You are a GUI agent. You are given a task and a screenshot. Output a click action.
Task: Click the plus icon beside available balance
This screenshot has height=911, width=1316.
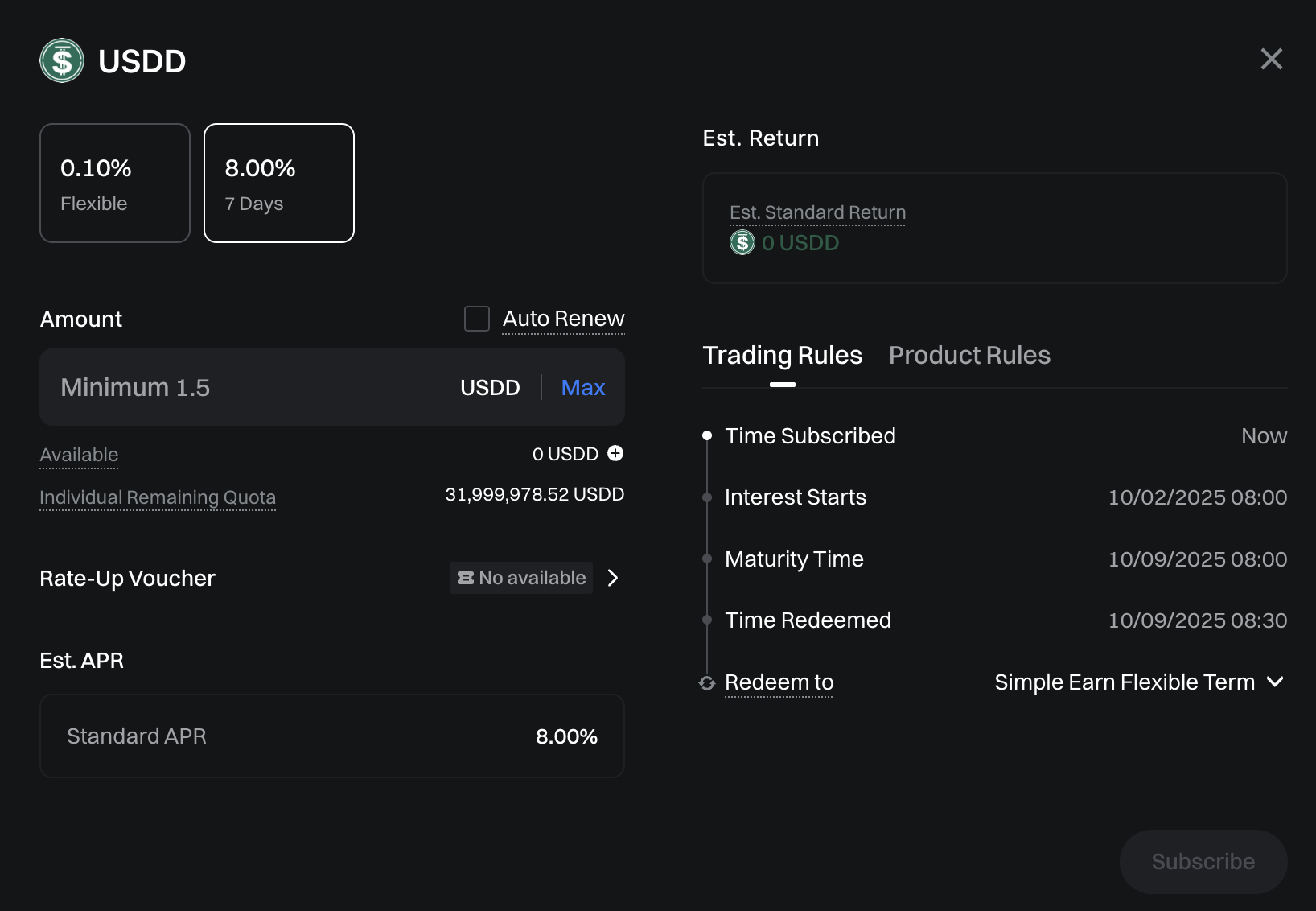tap(615, 453)
